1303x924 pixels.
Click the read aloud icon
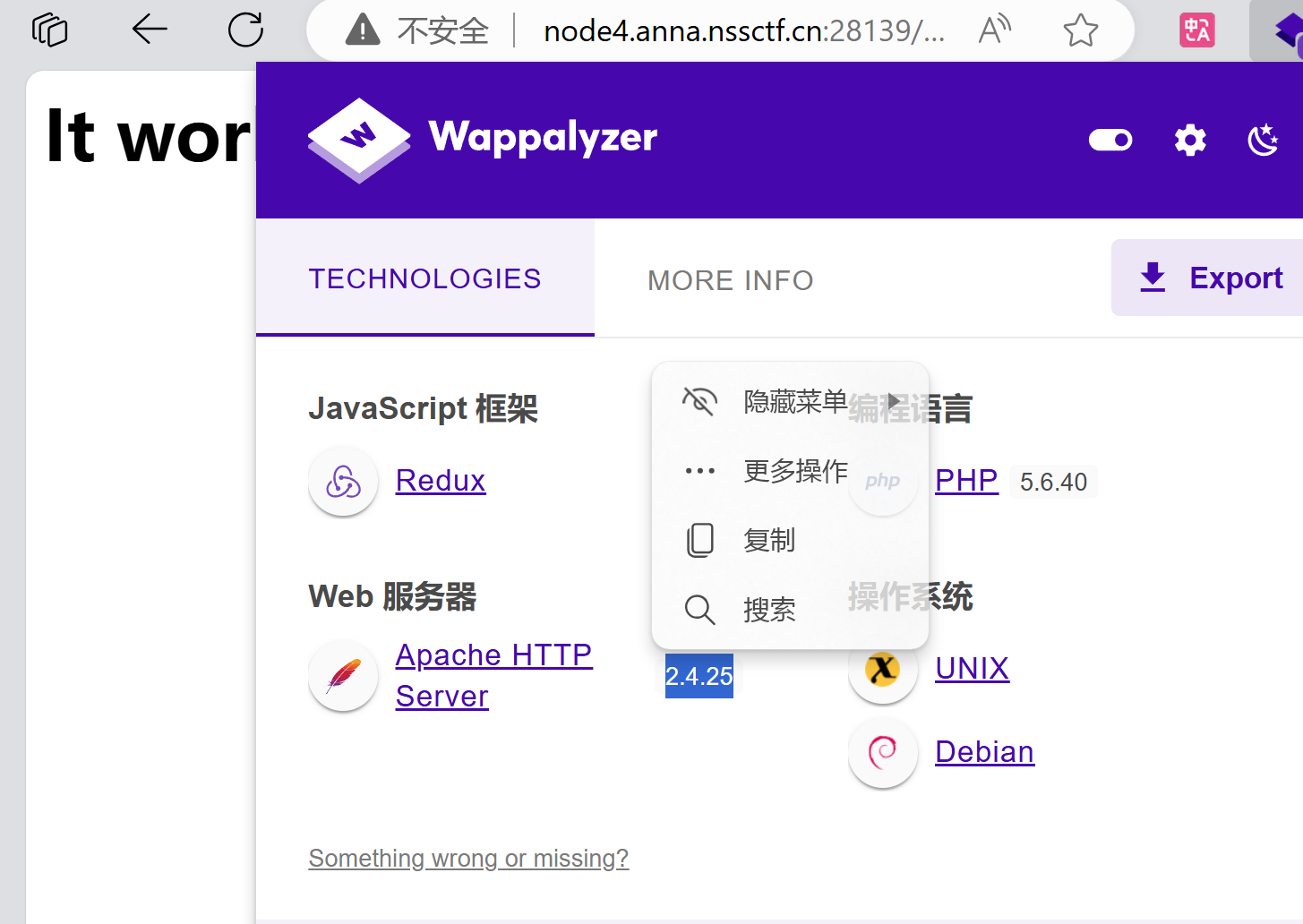[994, 30]
